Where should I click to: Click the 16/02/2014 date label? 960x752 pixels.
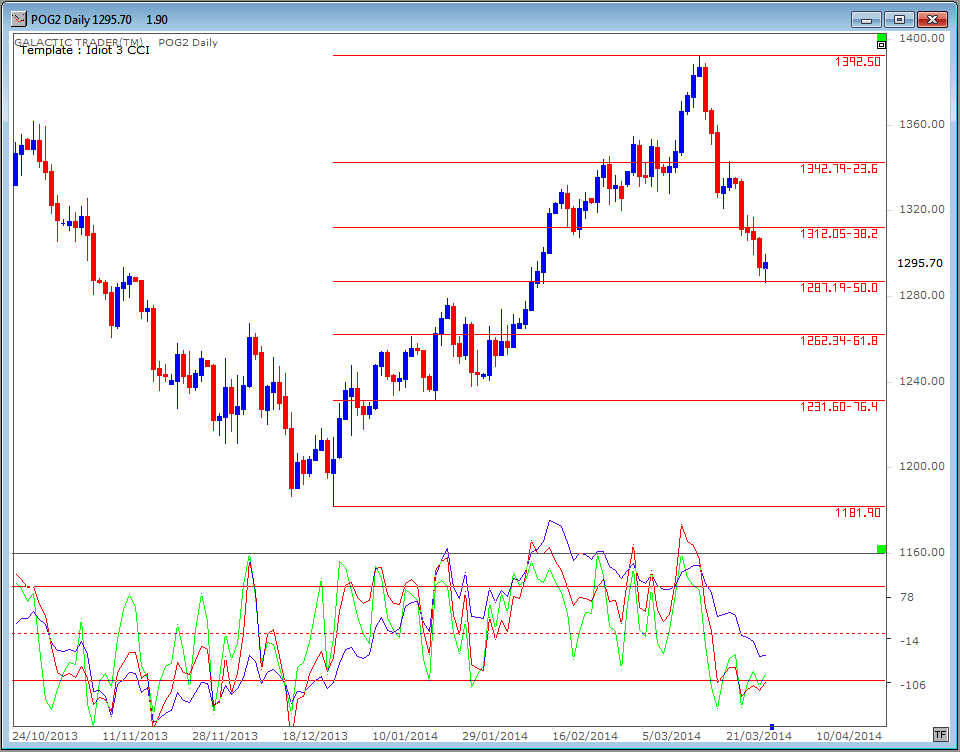(x=585, y=735)
